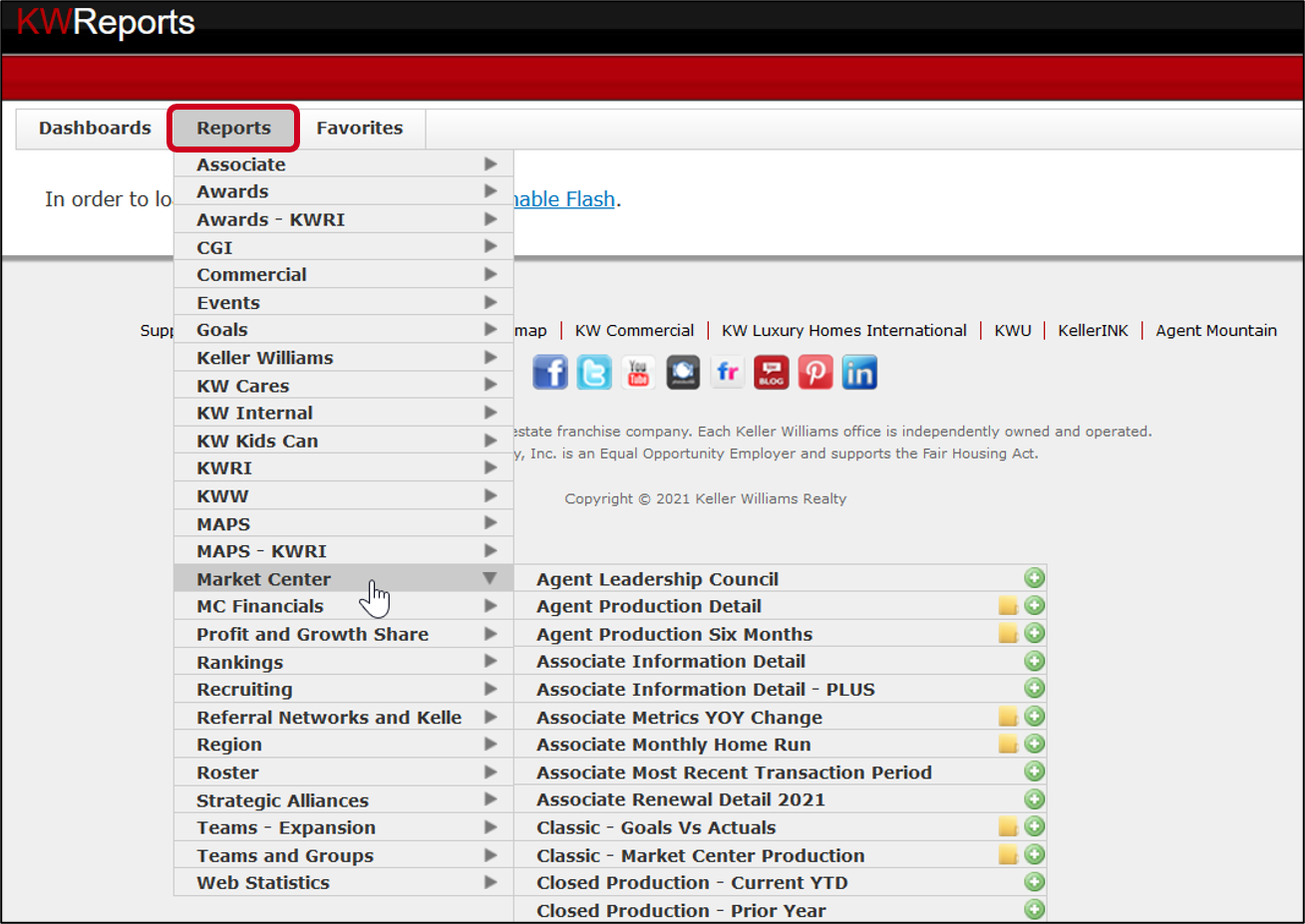Open the Twitter social icon

(x=594, y=373)
